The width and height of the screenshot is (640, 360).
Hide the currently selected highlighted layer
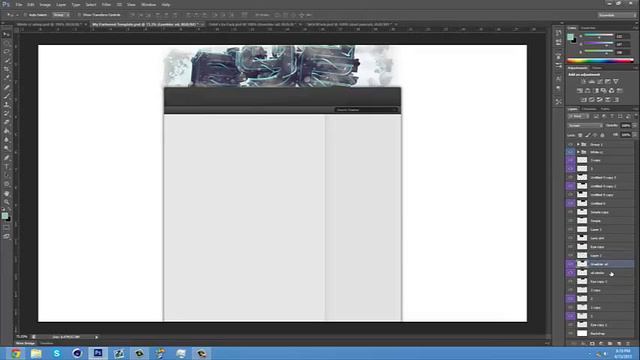[570, 264]
